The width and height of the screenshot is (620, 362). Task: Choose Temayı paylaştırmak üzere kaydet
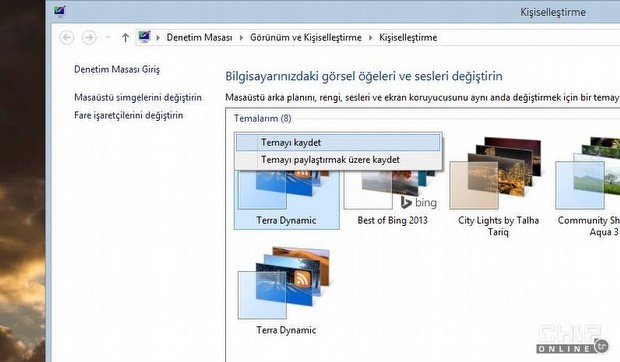pos(338,160)
